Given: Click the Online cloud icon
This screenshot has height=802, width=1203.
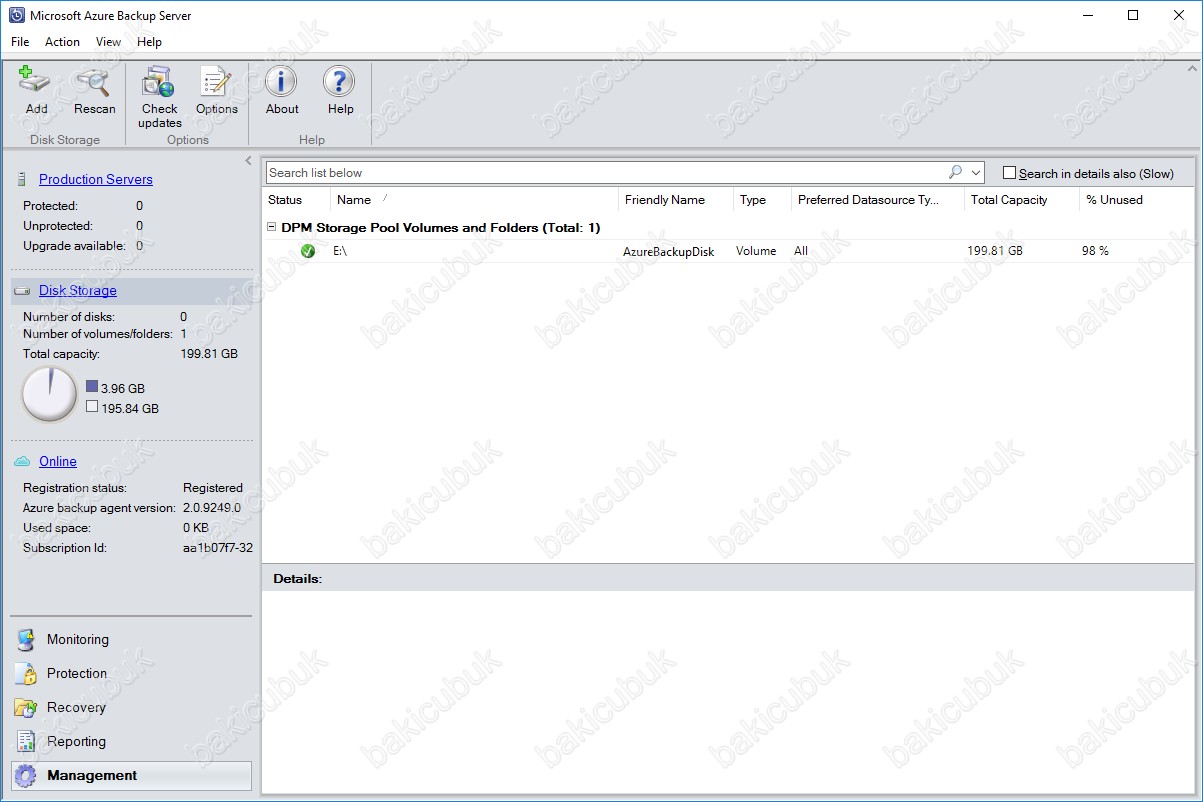Looking at the screenshot, I should pos(22,461).
